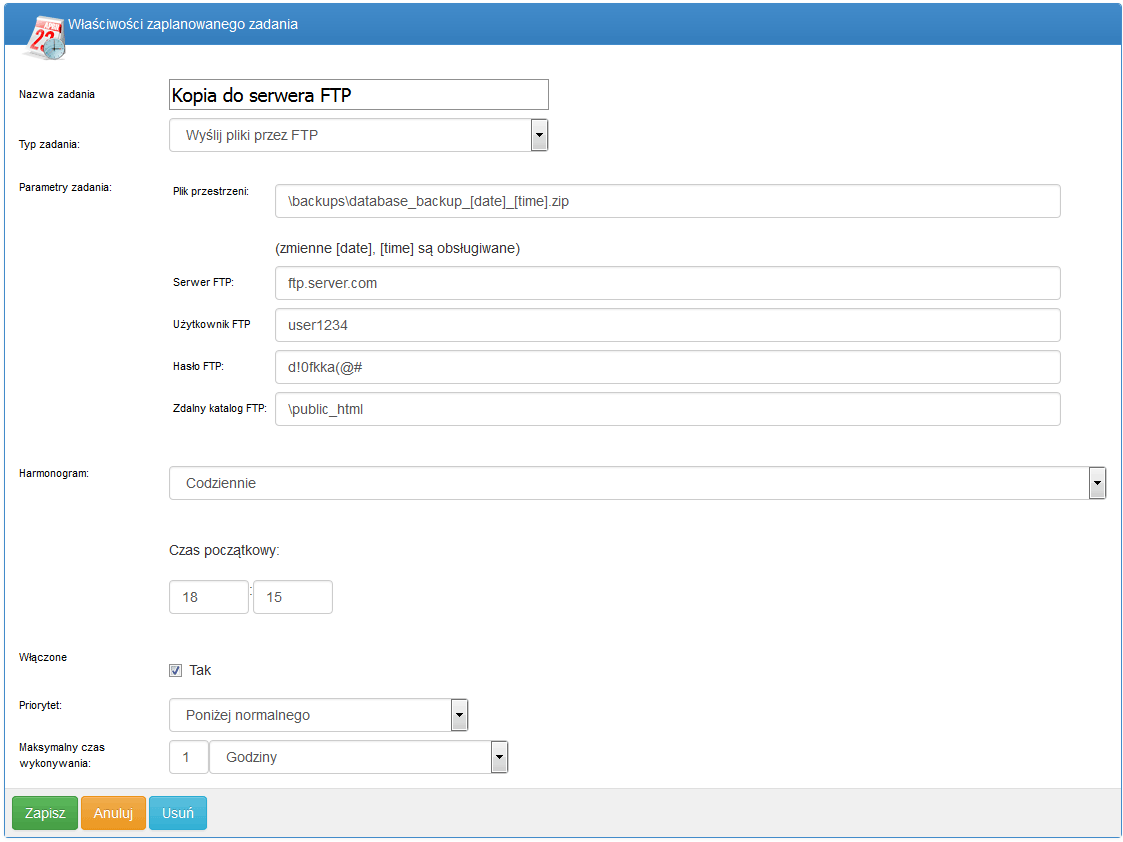The image size is (1123, 842).
Task: Click the Maksymalny czas wykonywania label
Action: [x=62, y=755]
